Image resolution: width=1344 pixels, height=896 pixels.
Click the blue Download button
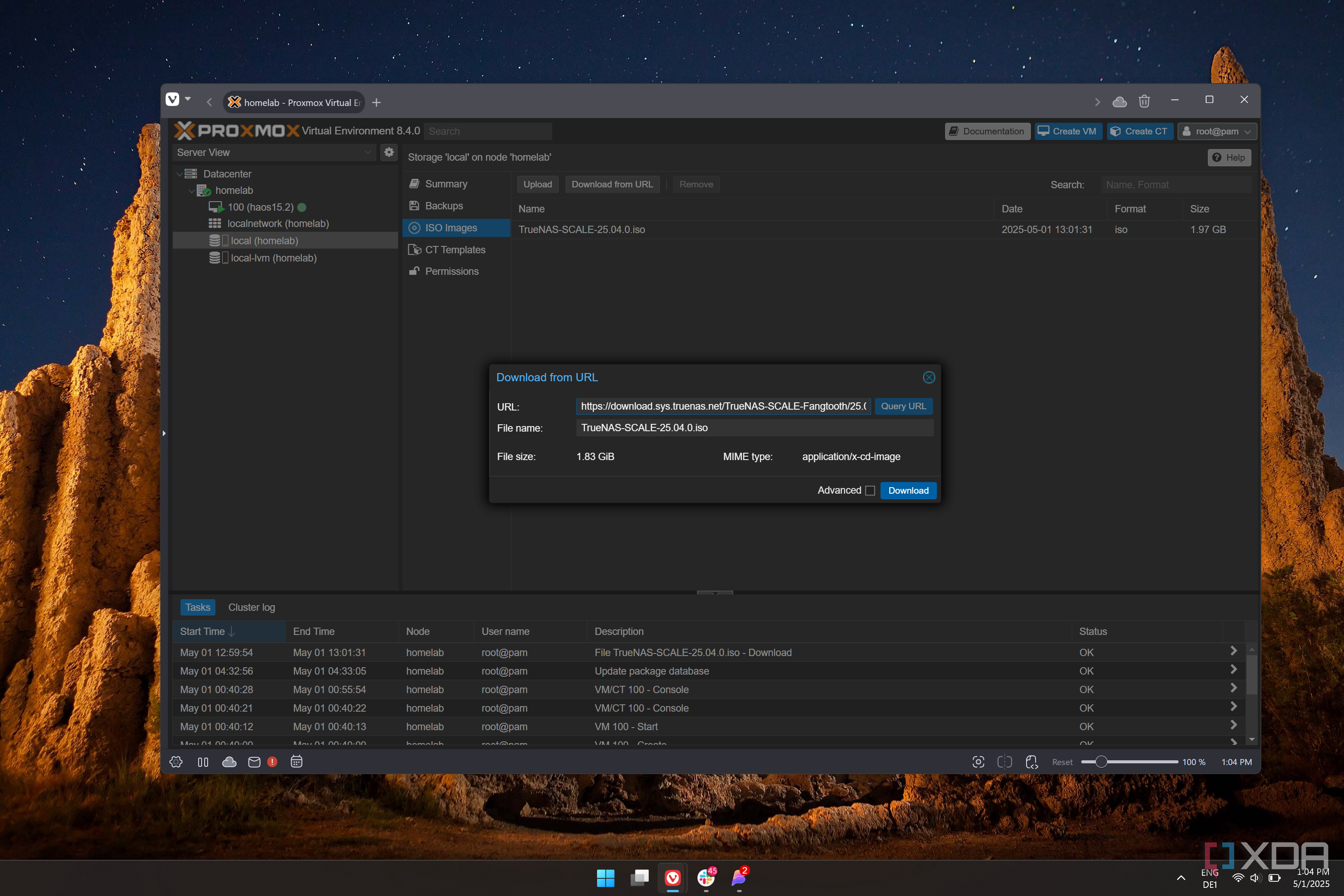click(x=908, y=491)
